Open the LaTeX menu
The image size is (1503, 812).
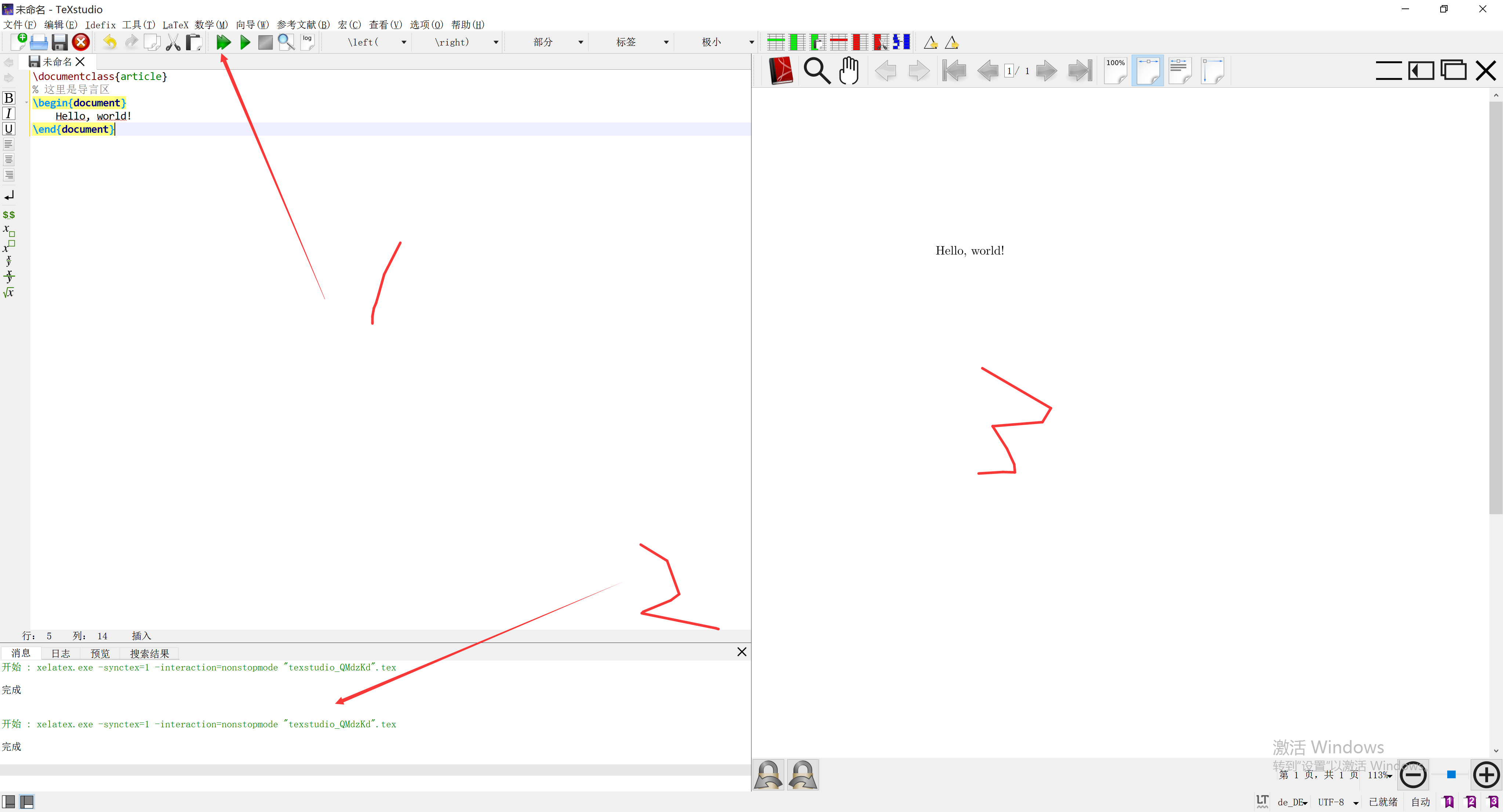(x=175, y=25)
